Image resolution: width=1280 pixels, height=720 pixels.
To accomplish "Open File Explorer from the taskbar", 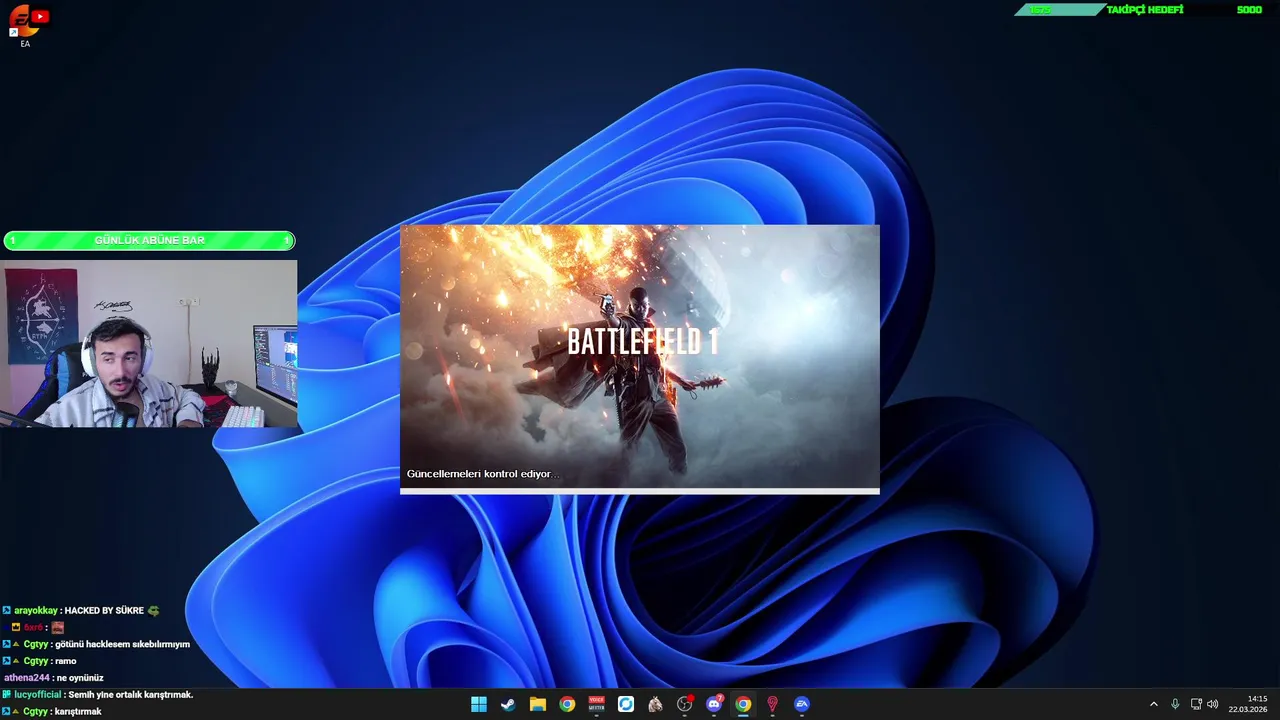I will 537,704.
